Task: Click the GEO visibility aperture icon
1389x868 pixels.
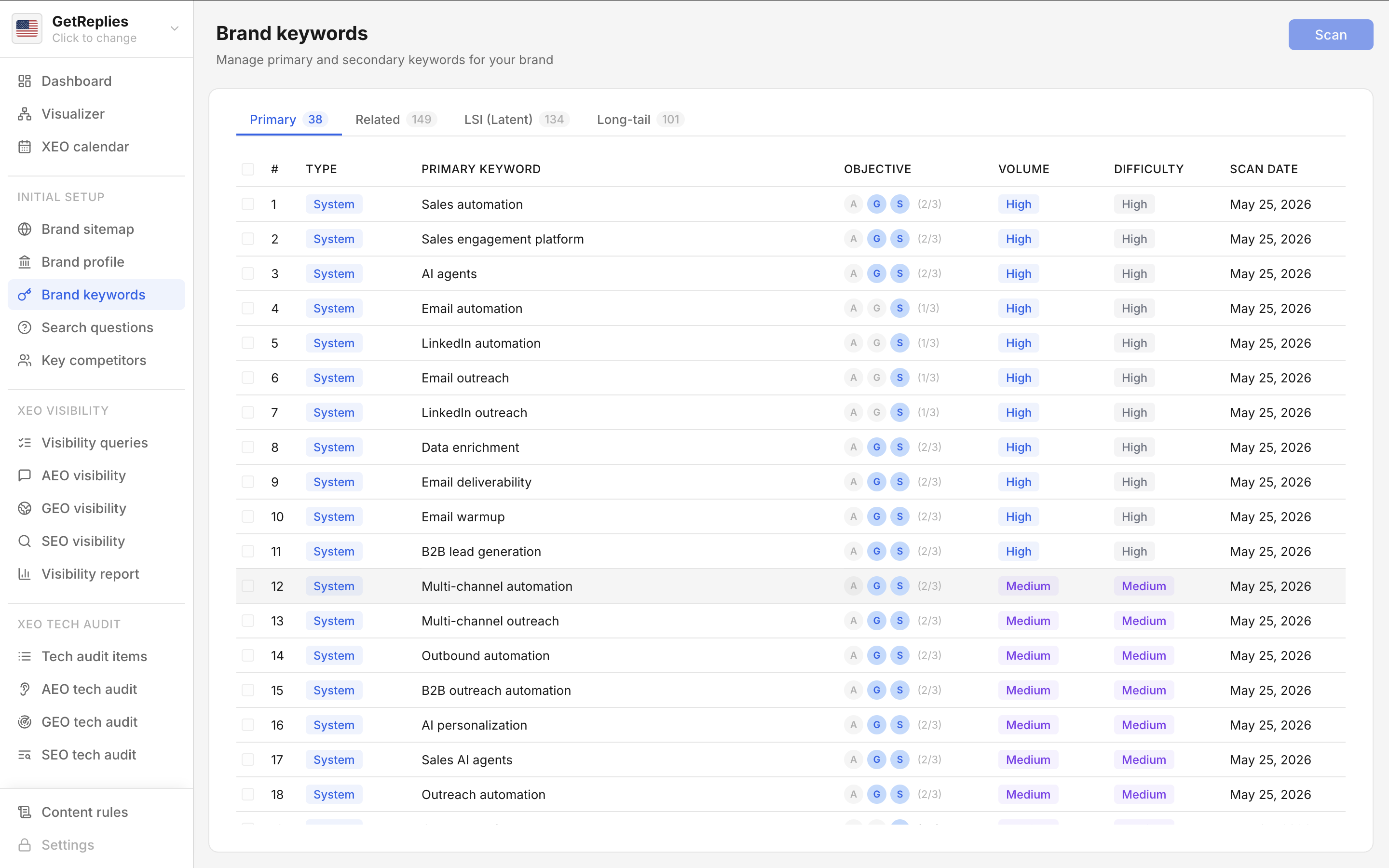Action: coord(25,508)
